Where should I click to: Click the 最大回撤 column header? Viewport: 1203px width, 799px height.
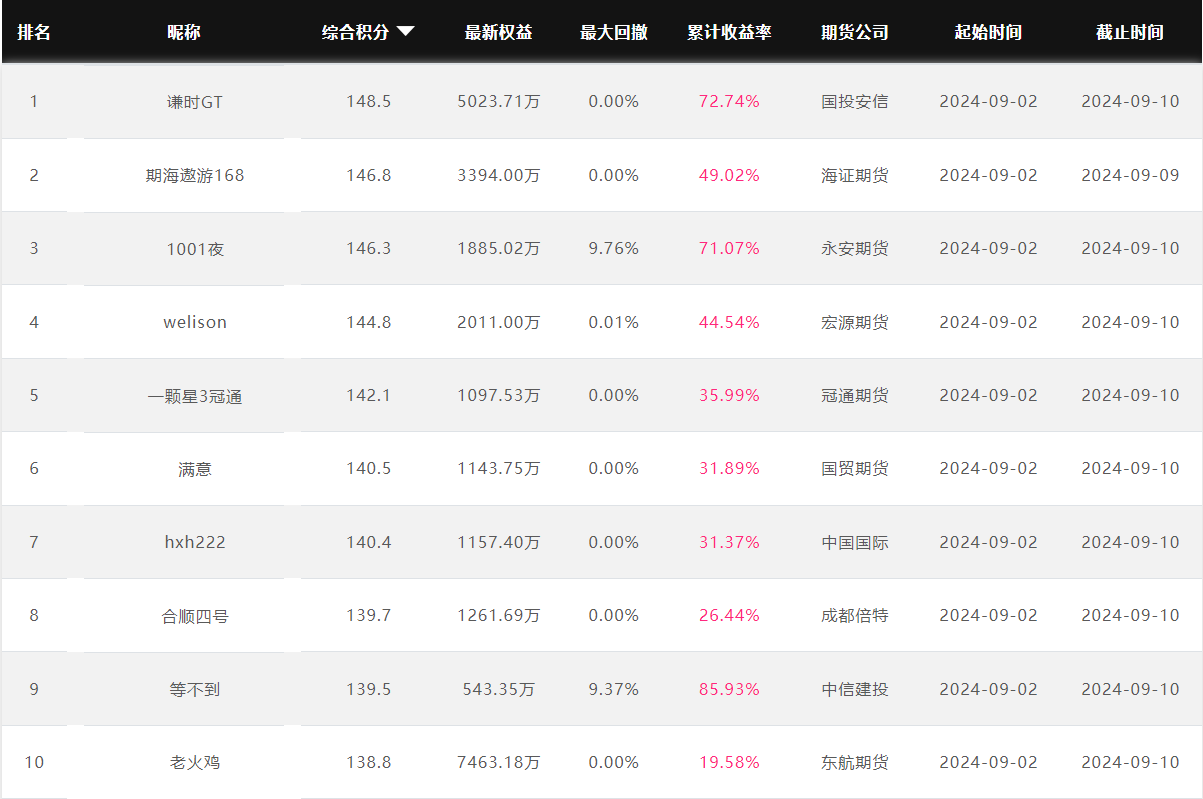point(614,32)
